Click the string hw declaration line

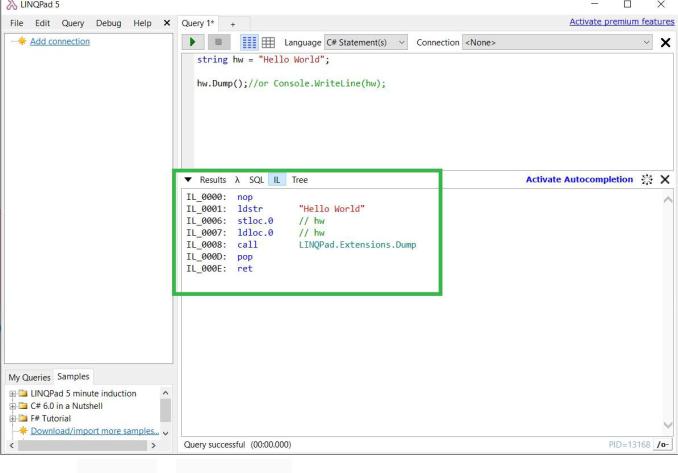click(x=263, y=60)
